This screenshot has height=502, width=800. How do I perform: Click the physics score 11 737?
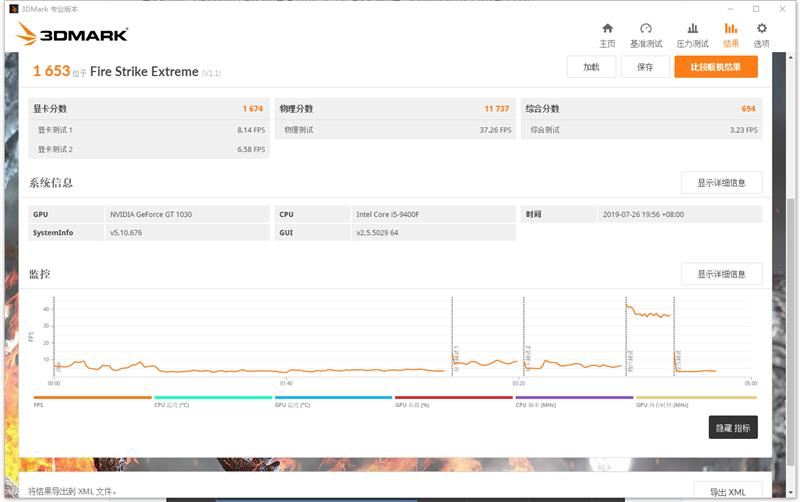tap(496, 109)
